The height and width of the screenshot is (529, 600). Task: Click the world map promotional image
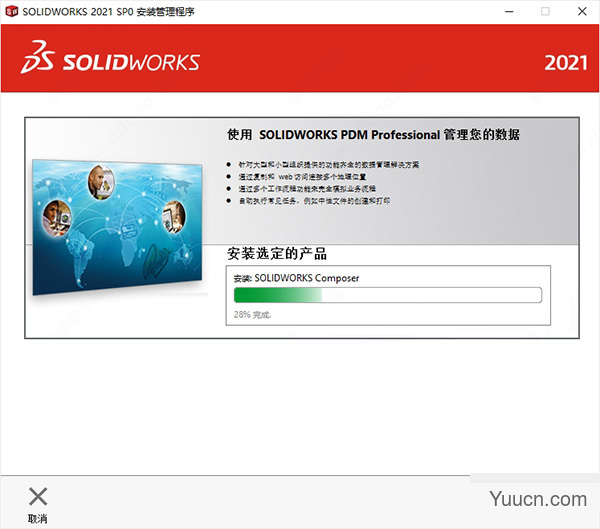tap(117, 228)
